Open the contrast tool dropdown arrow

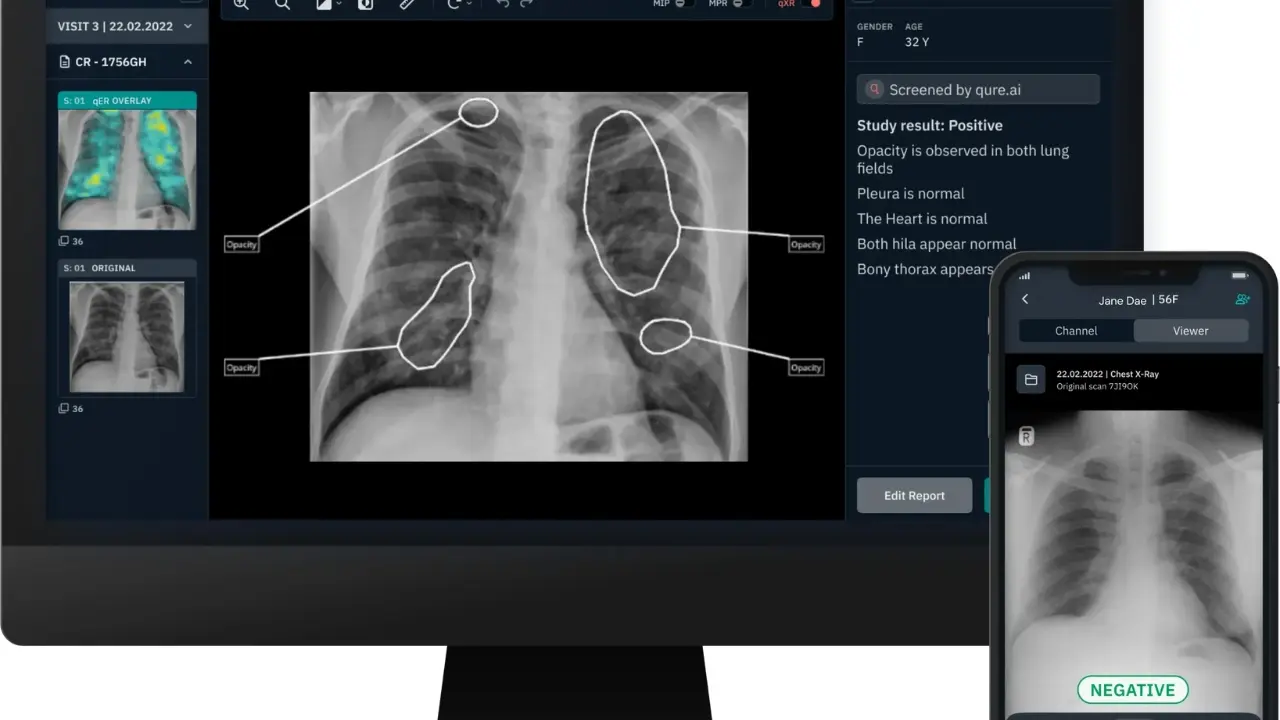(x=339, y=5)
